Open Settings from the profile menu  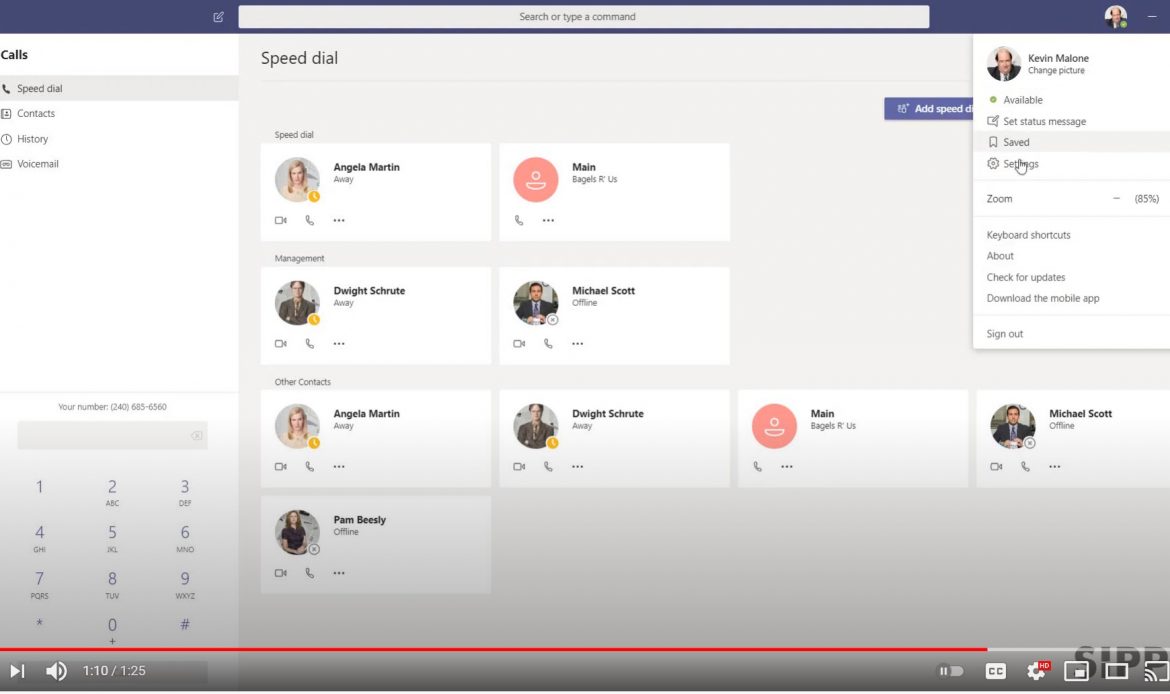(x=1020, y=164)
